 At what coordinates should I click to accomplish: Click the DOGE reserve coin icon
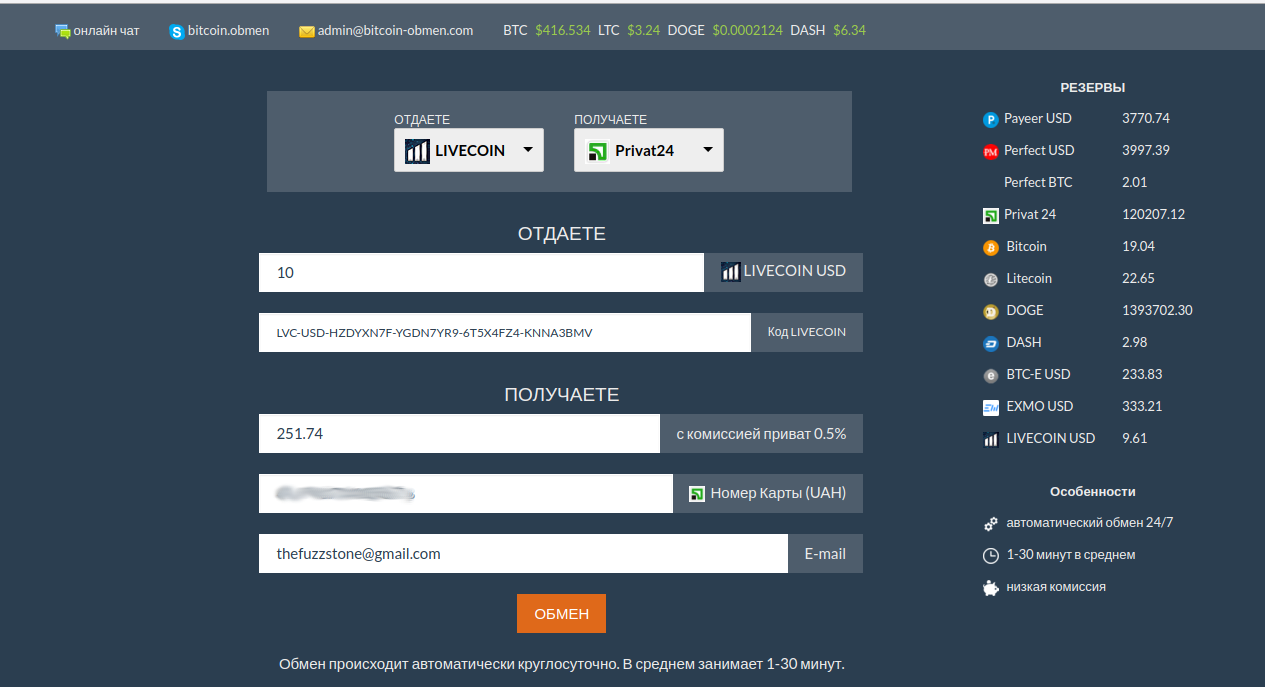tap(991, 311)
